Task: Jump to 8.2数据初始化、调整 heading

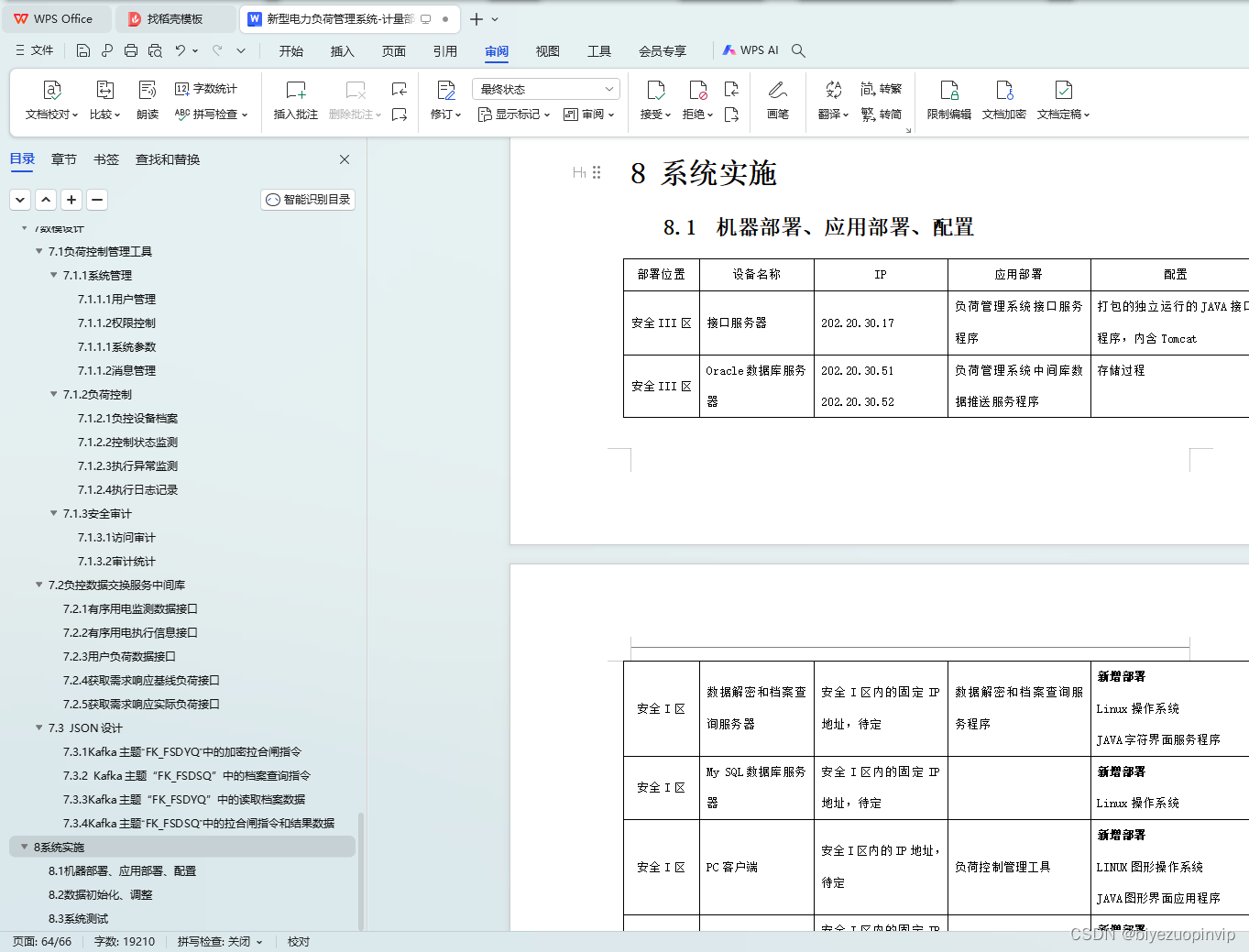Action: (101, 895)
